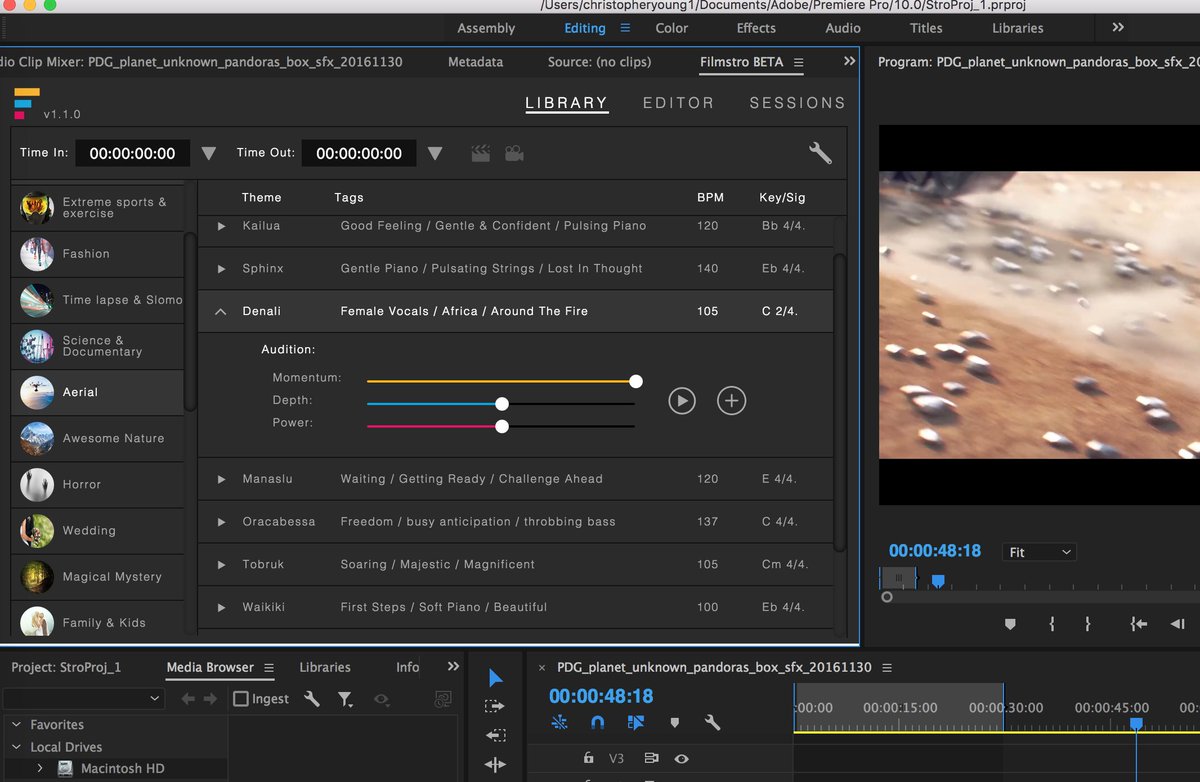Image resolution: width=1200 pixels, height=782 pixels.
Task: Open timeline display settings wrench
Action: pos(712,722)
